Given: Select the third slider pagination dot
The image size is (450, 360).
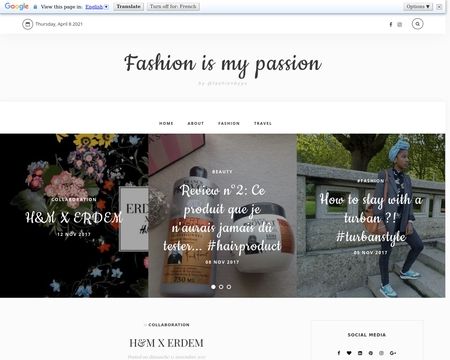Looking at the screenshot, I should (x=229, y=287).
